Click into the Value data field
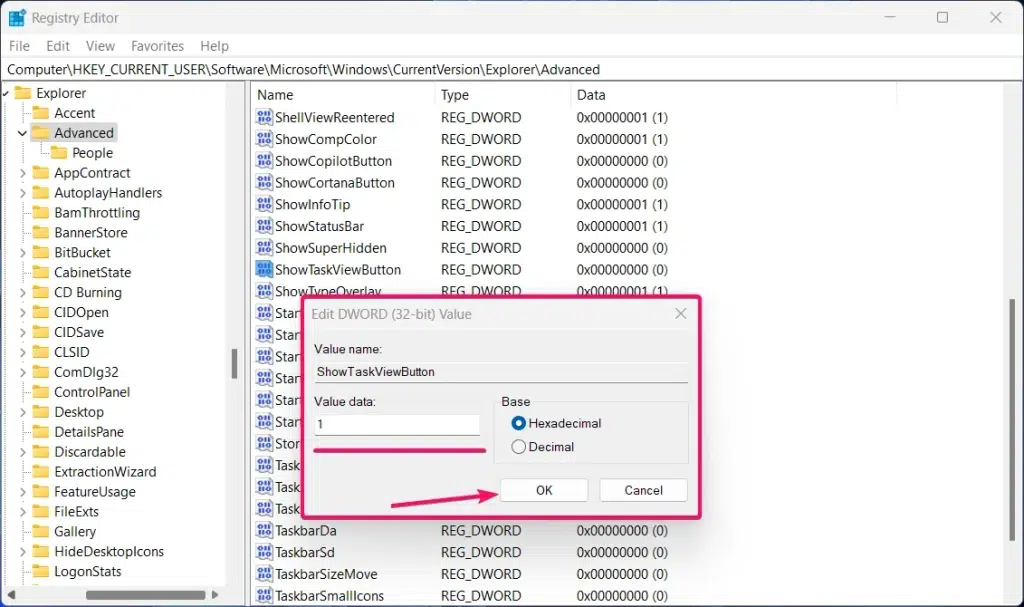 397,425
